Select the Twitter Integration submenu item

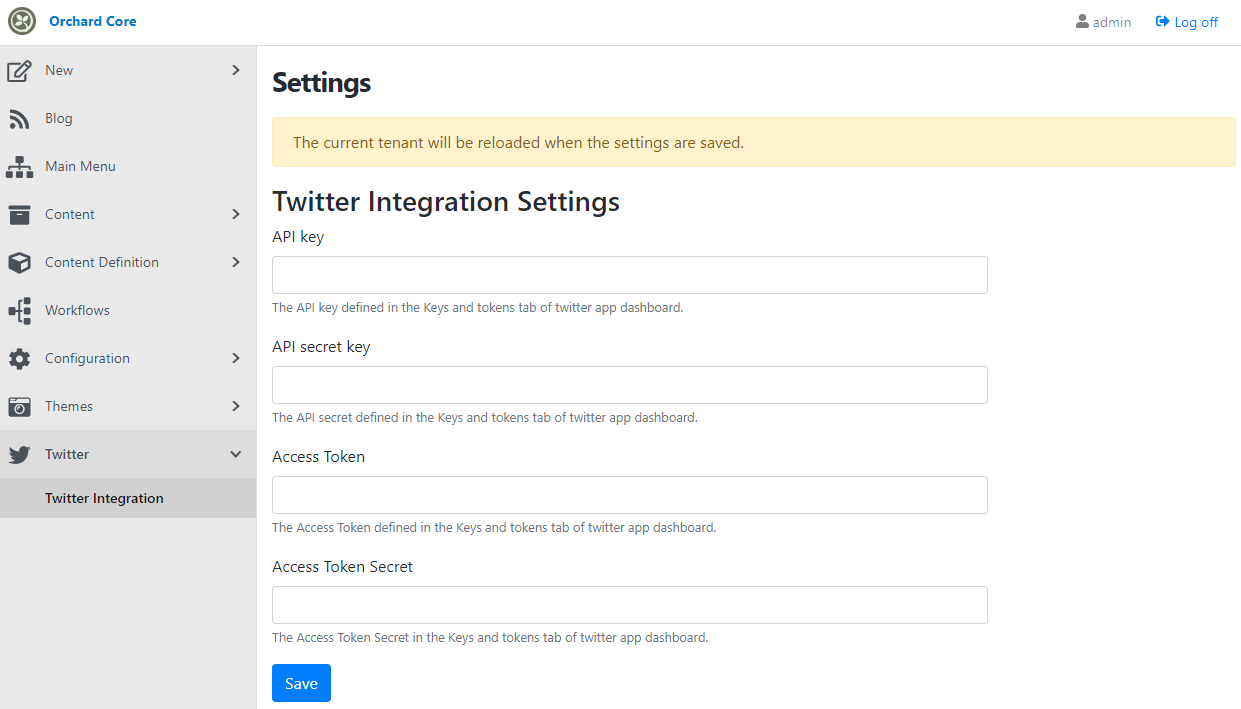pyautogui.click(x=128, y=498)
